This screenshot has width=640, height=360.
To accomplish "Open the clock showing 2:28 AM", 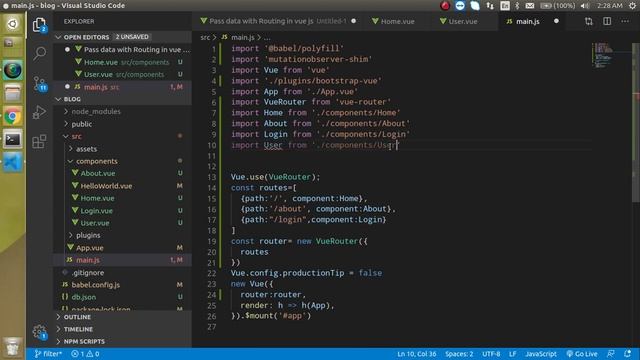I will [609, 6].
